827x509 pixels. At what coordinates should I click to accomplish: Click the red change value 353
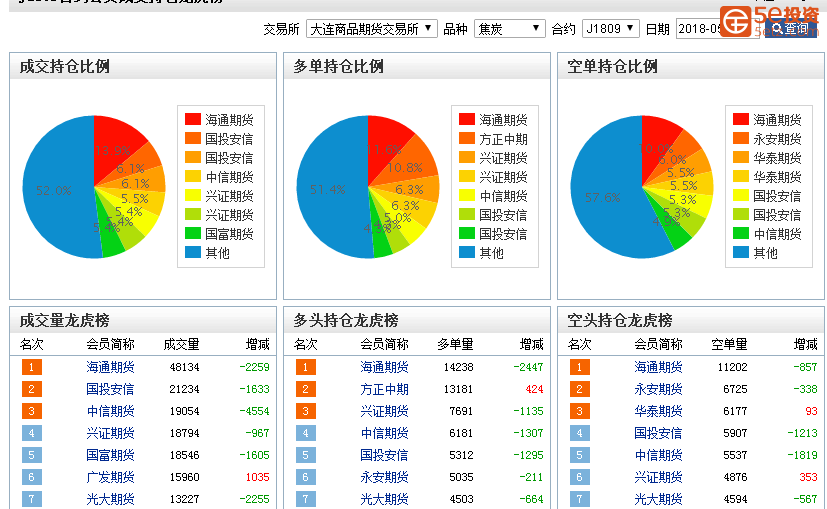point(809,477)
